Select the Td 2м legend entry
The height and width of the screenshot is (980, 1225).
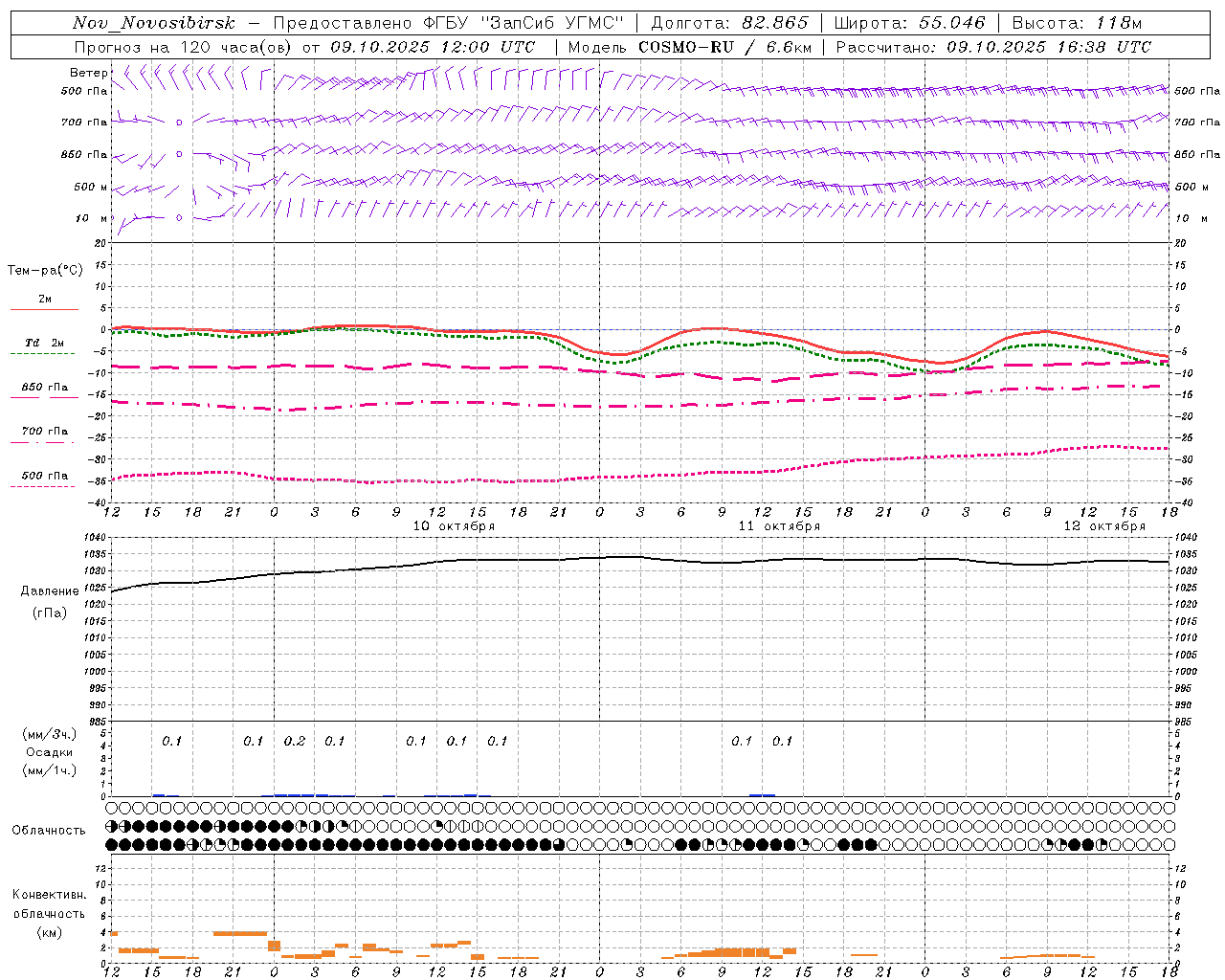coord(44,343)
